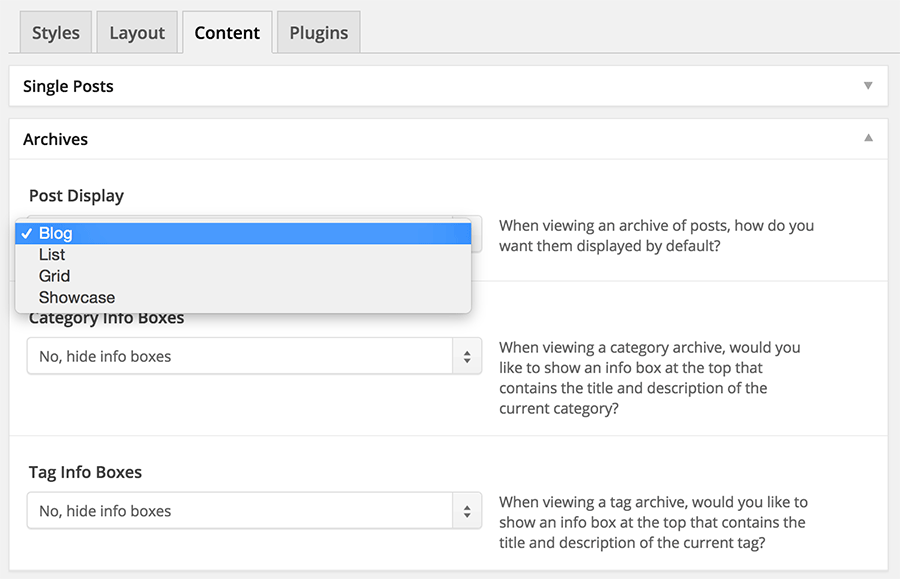Open the Tag Info Boxes dropdown arrows
Image resolution: width=900 pixels, height=579 pixels.
467,511
